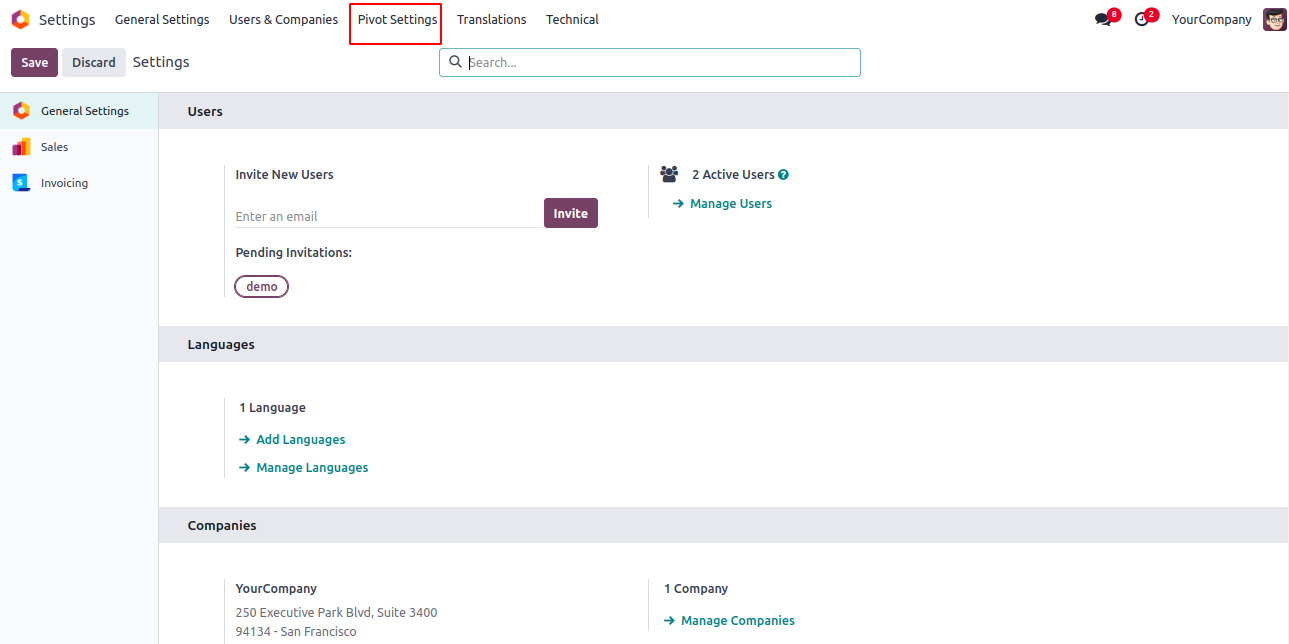Open the Discuss messages icon
The image size is (1289, 644).
(x=1103, y=20)
